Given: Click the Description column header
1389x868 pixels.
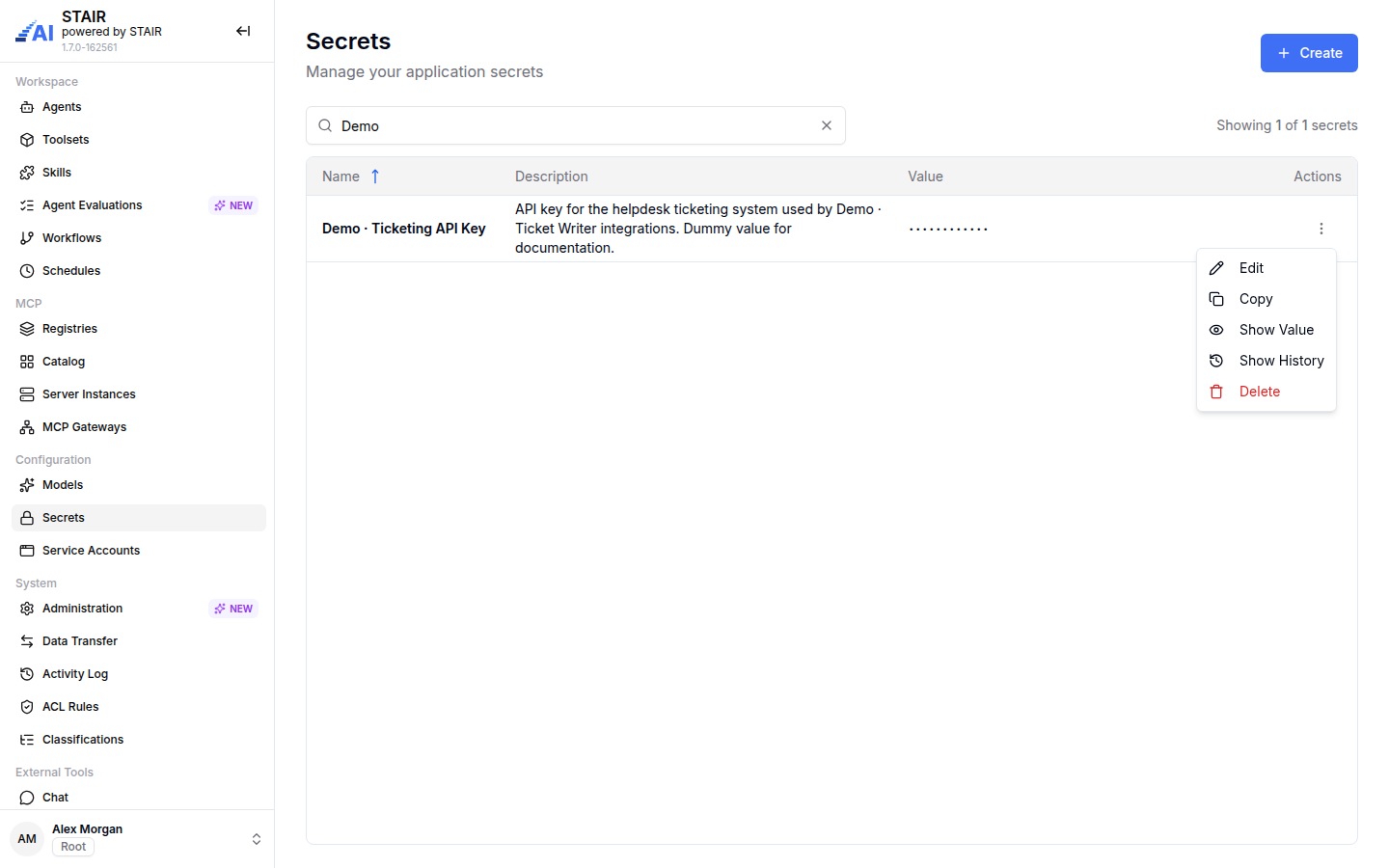Looking at the screenshot, I should coord(552,176).
